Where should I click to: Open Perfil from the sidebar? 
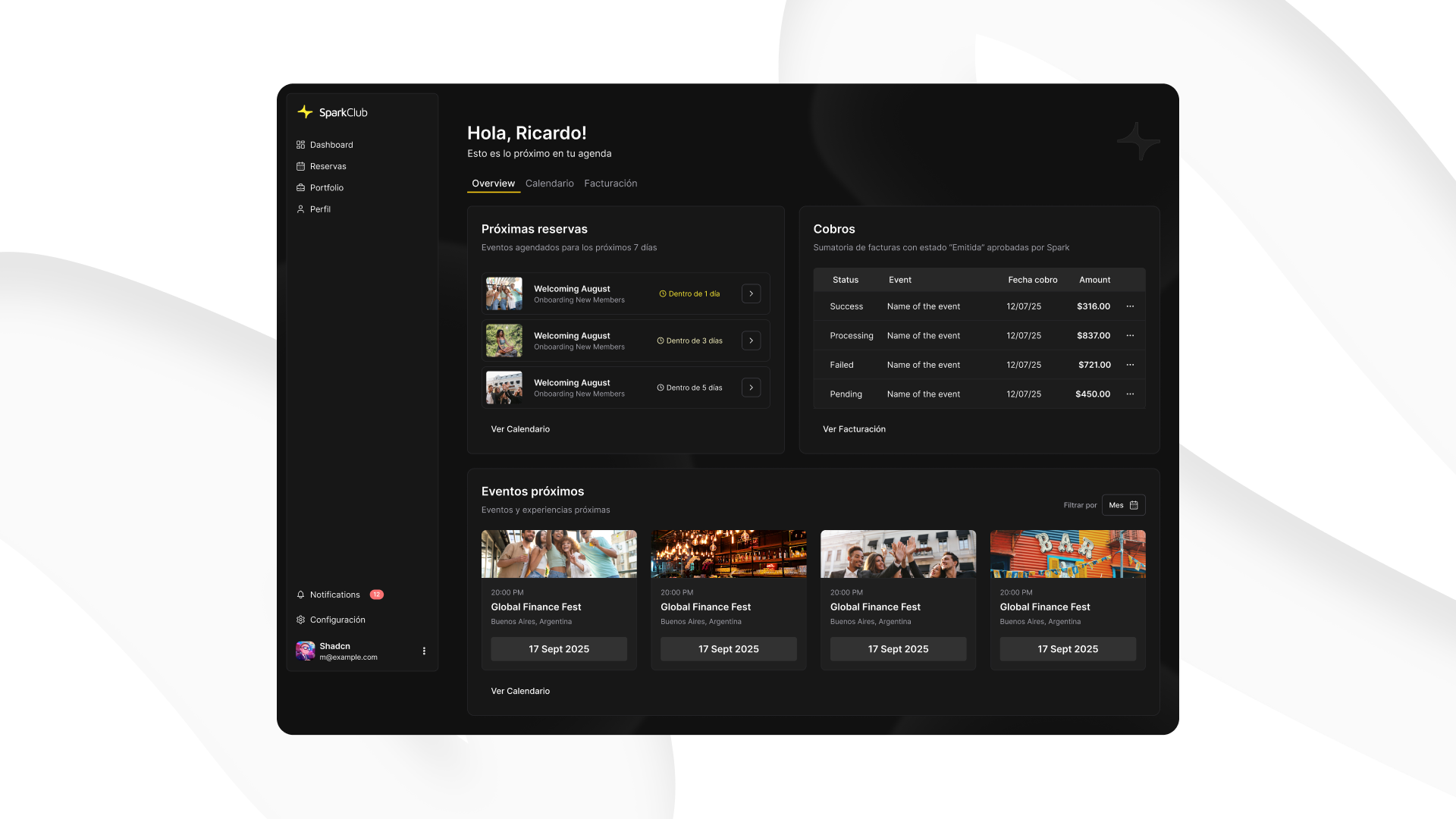319,209
